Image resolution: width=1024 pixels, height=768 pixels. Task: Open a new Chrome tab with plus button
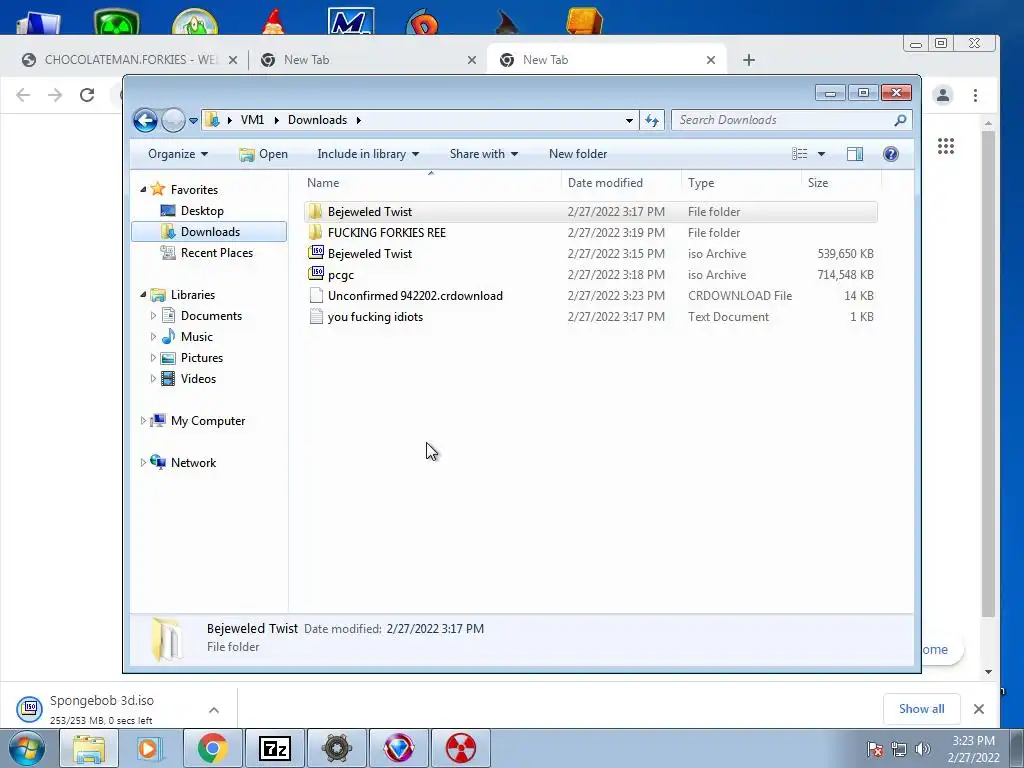(749, 60)
